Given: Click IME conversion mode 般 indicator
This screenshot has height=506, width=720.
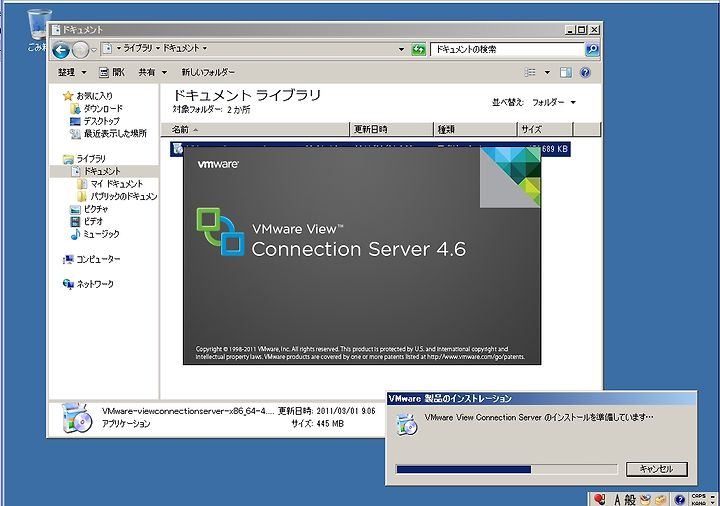Looking at the screenshot, I should (x=630, y=500).
